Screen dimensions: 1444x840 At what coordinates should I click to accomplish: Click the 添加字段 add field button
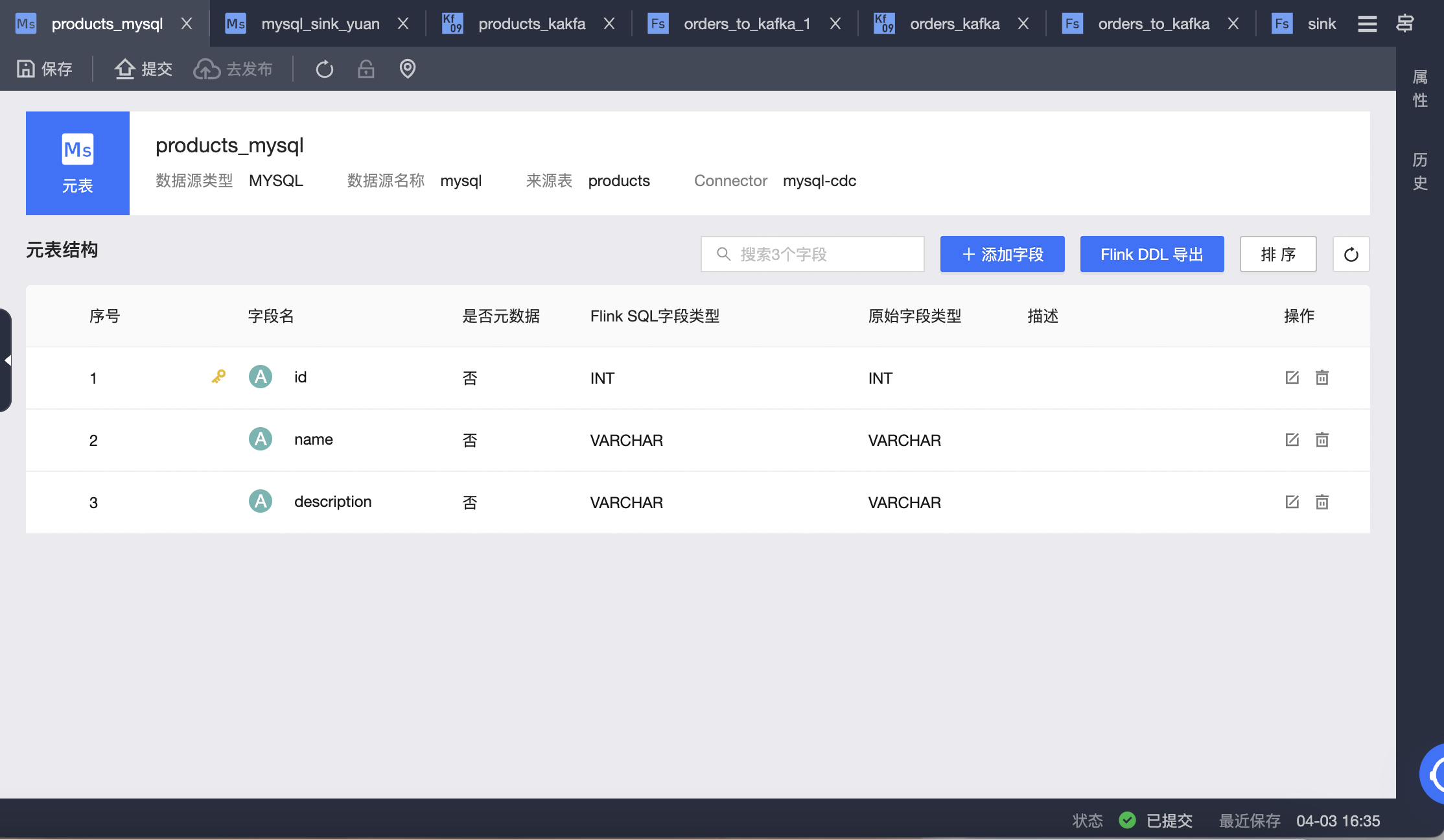(x=1002, y=254)
